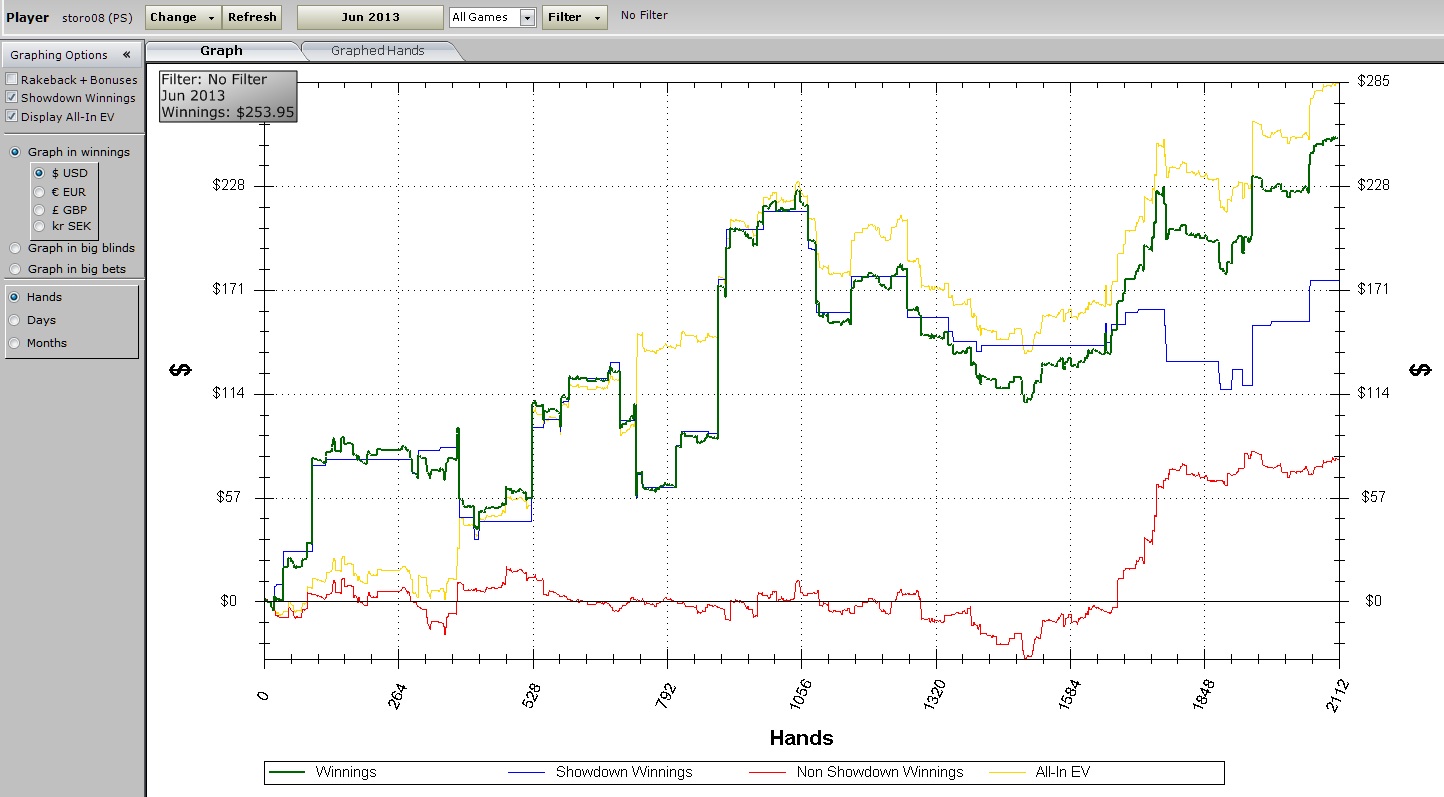Collapse the Graphing Options panel
1444x797 pixels.
pyautogui.click(x=127, y=55)
